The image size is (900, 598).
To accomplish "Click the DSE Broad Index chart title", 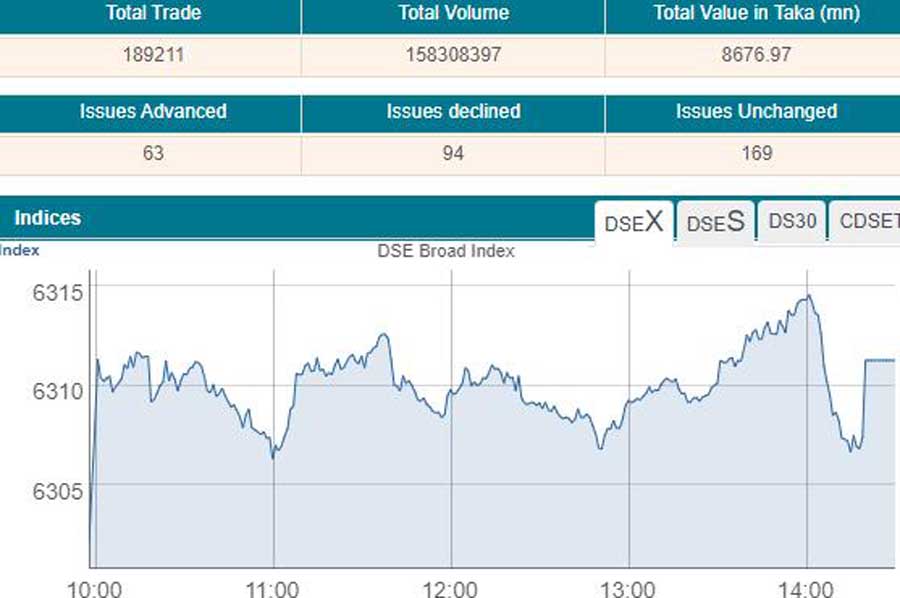I will (x=446, y=251).
